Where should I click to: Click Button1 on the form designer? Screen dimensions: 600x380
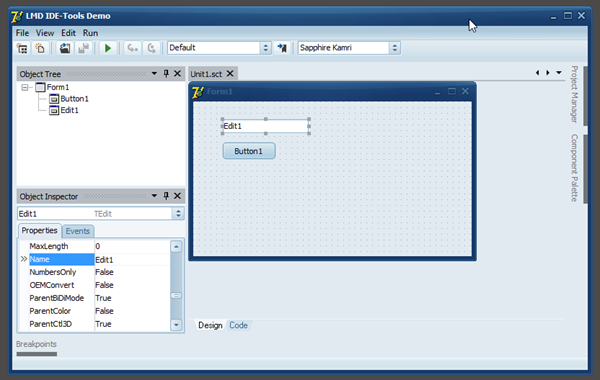(x=249, y=151)
